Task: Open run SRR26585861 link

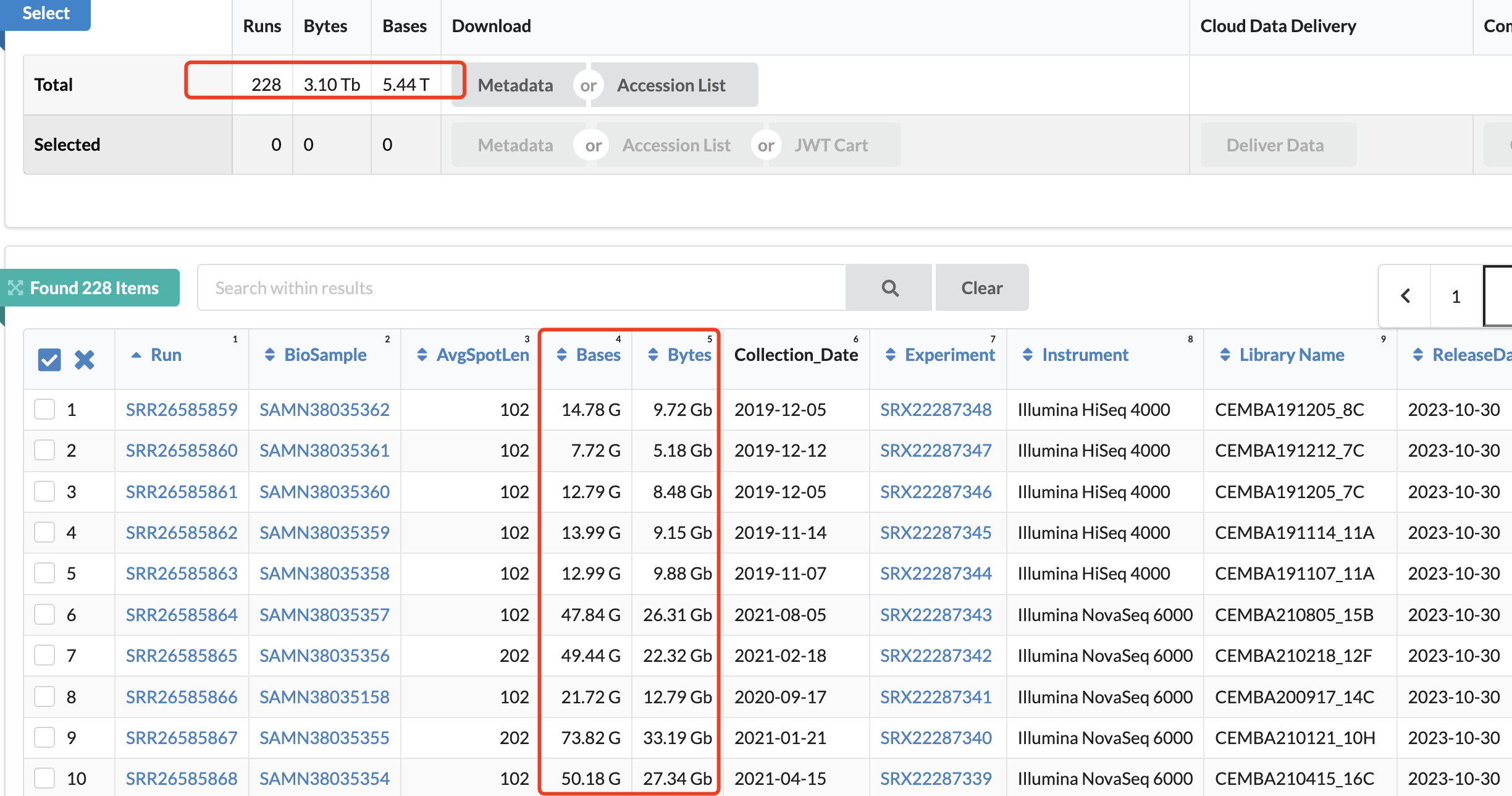Action: (182, 491)
